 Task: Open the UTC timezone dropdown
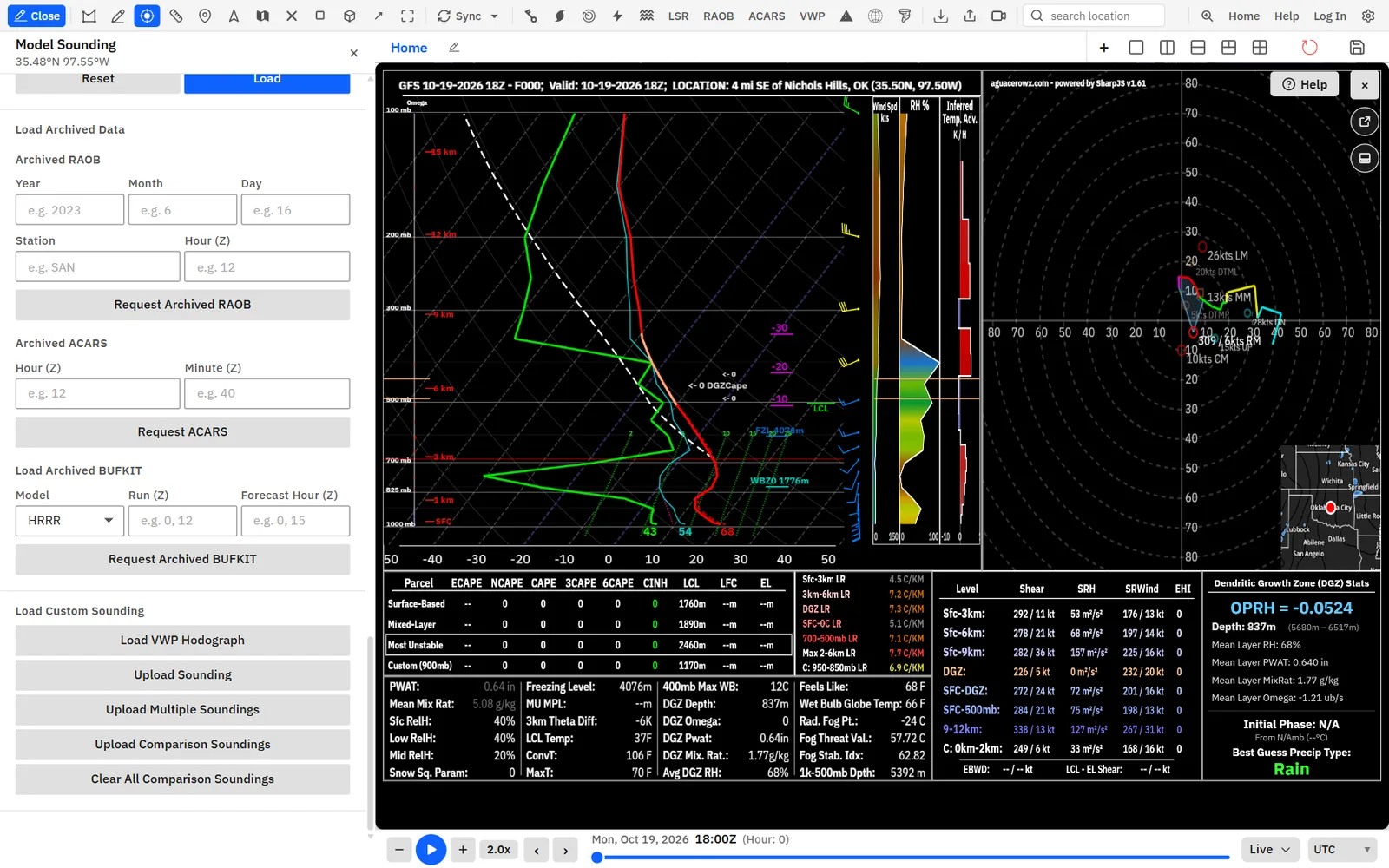pyautogui.click(x=1342, y=850)
